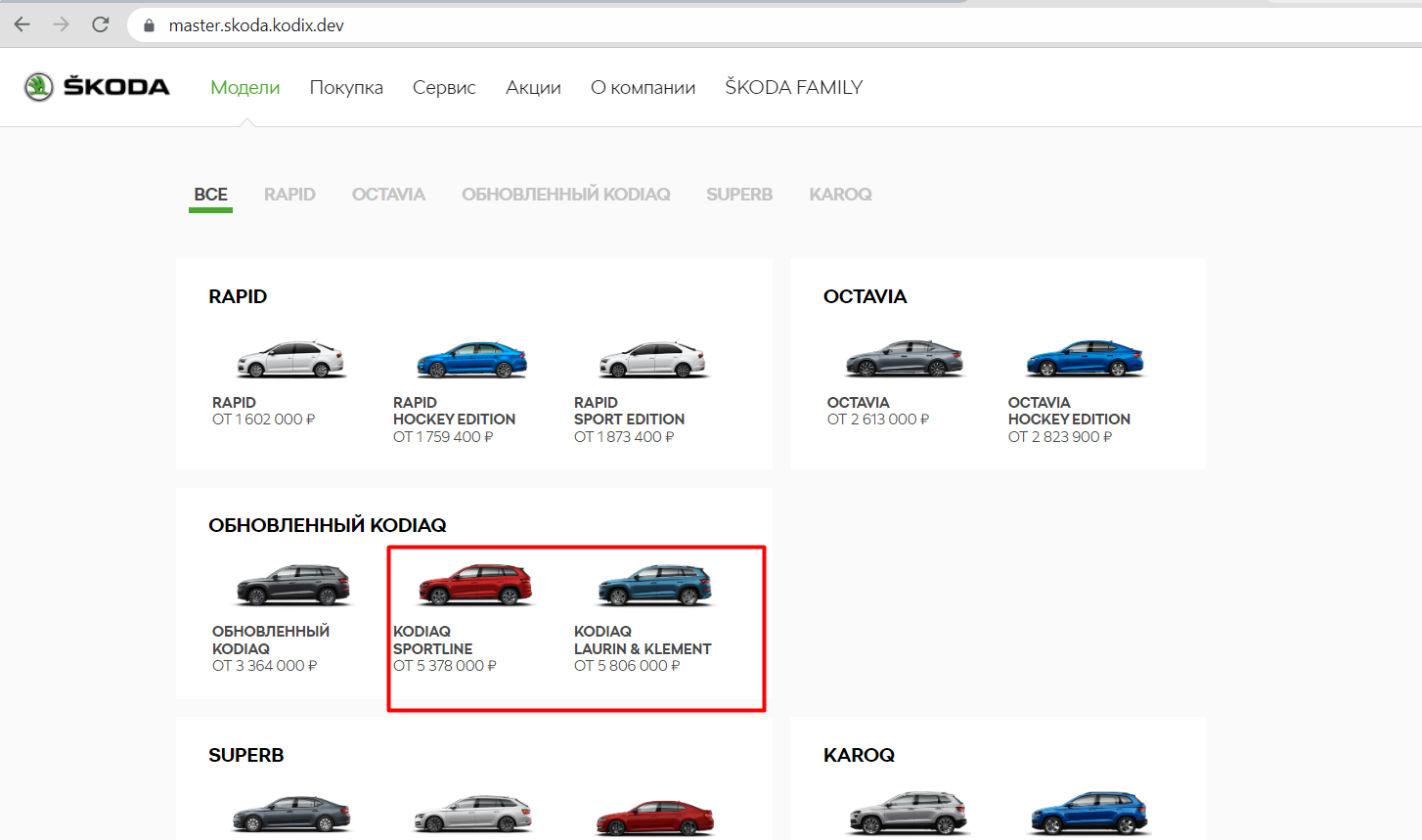Viewport: 1422px width, 840px height.
Task: Select the RAPID filter tab
Action: coord(289,195)
